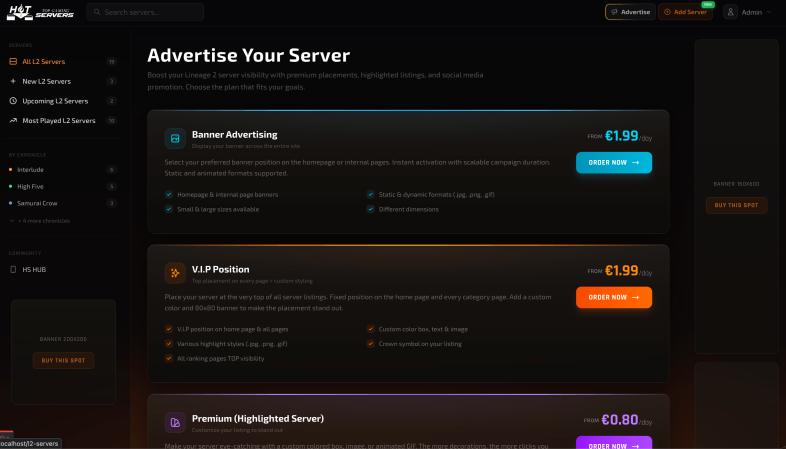Open Most Played L2 Servers
The image size is (786, 449).
coord(63,120)
